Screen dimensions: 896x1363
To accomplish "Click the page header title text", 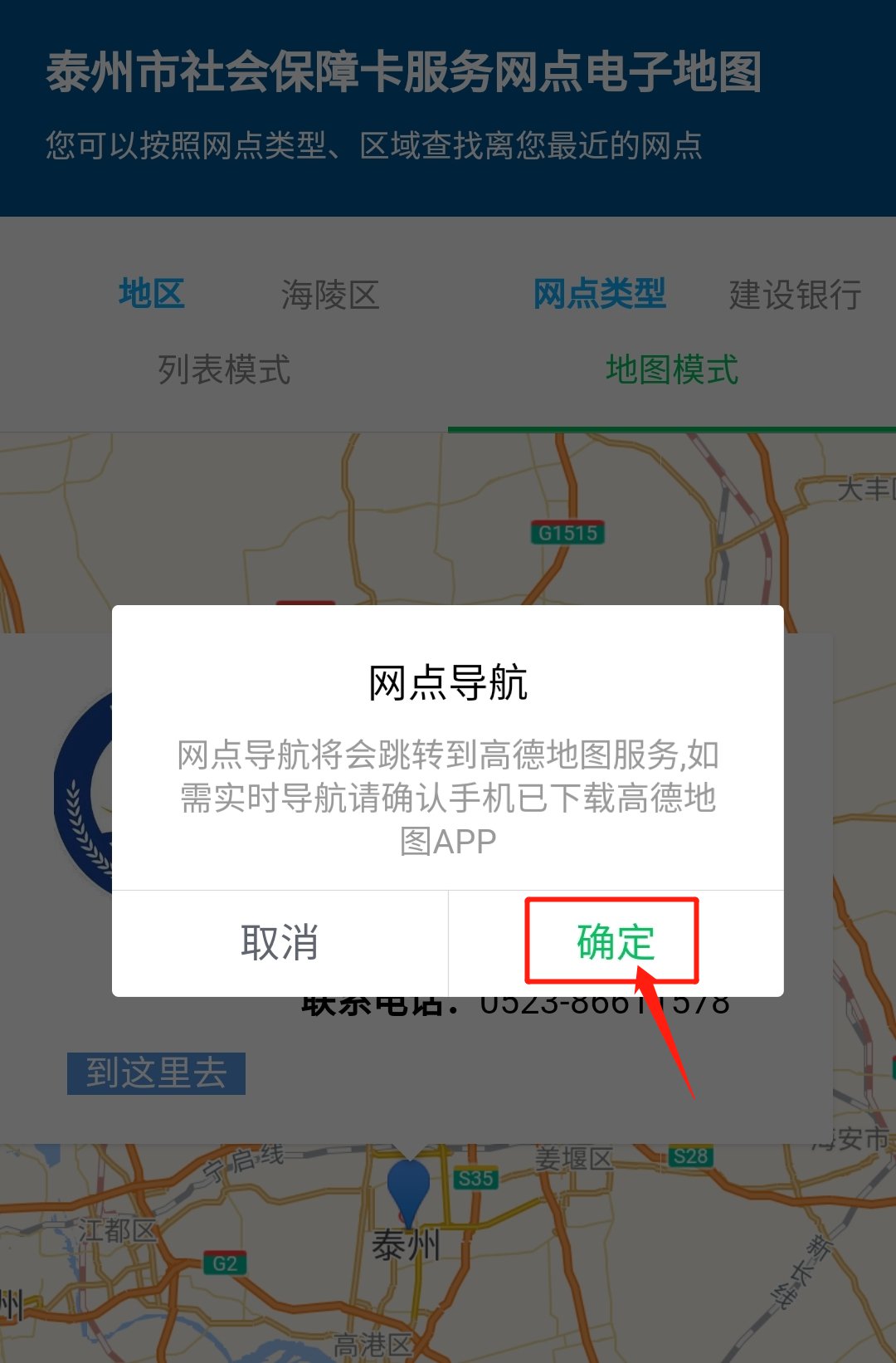I will 404,72.
